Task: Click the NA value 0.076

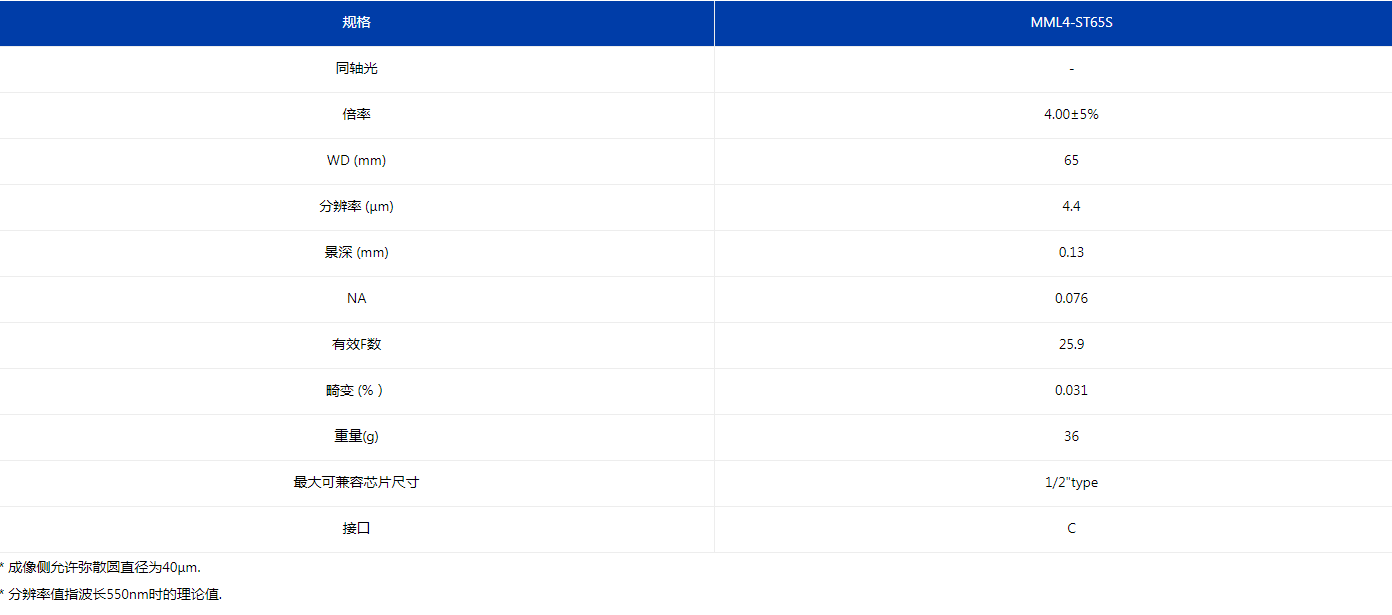Action: tap(1071, 299)
